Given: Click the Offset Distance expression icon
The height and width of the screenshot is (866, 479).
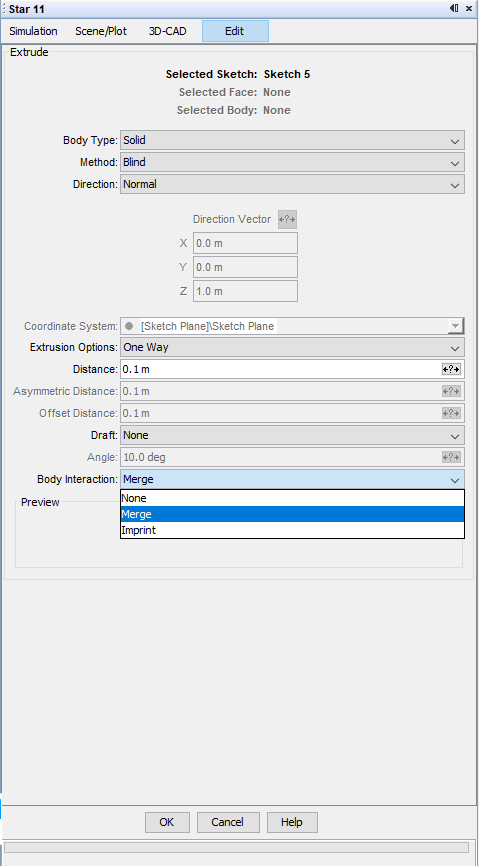Looking at the screenshot, I should pos(451,413).
